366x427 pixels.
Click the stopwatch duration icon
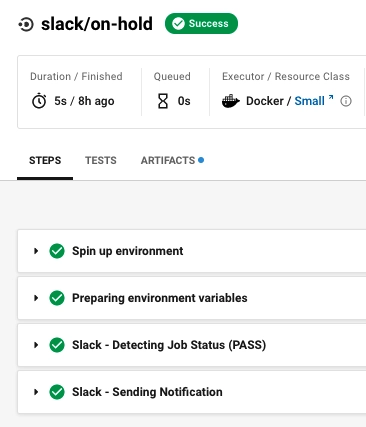(x=39, y=101)
